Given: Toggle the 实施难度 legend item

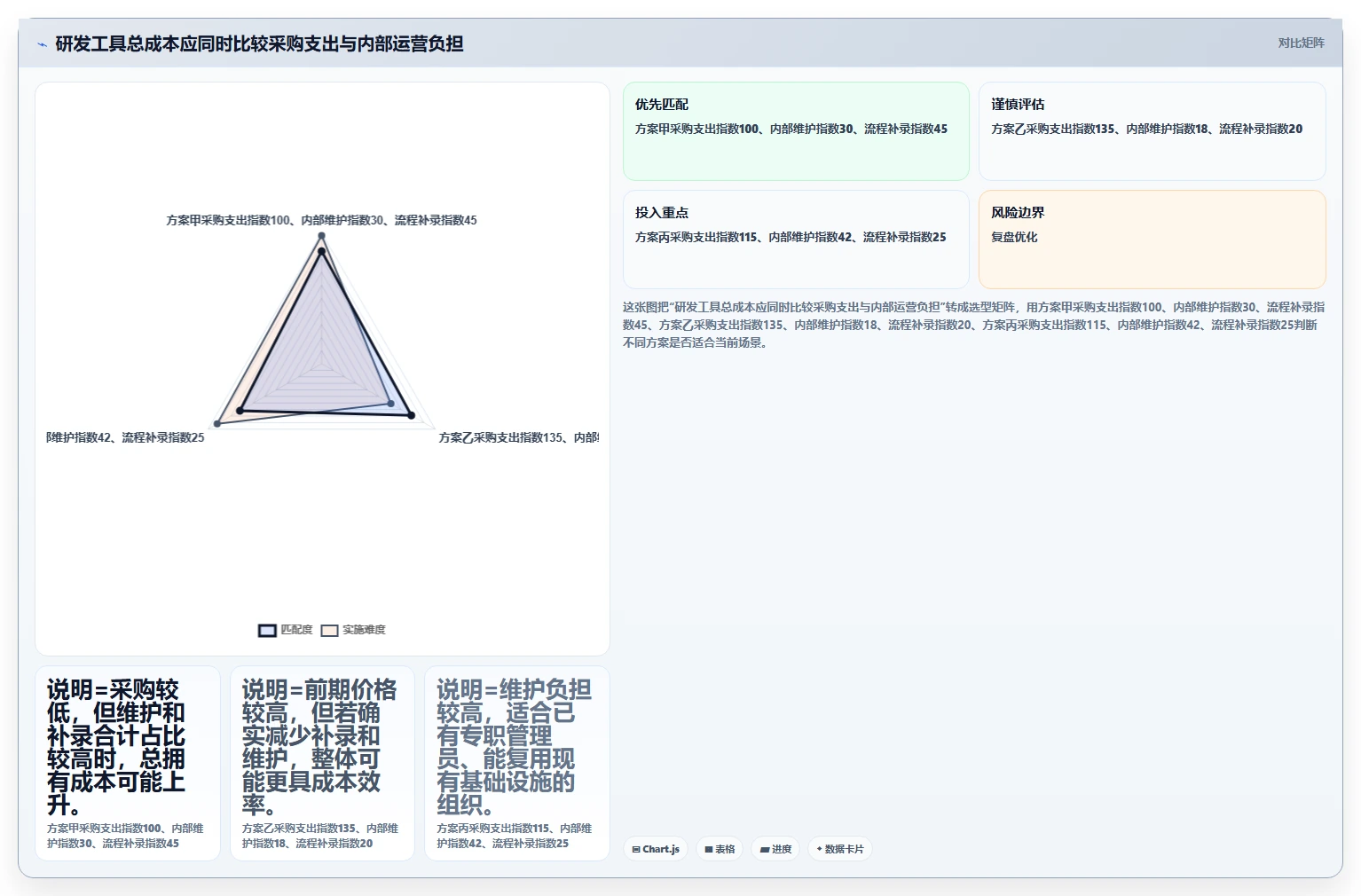Looking at the screenshot, I should (353, 630).
